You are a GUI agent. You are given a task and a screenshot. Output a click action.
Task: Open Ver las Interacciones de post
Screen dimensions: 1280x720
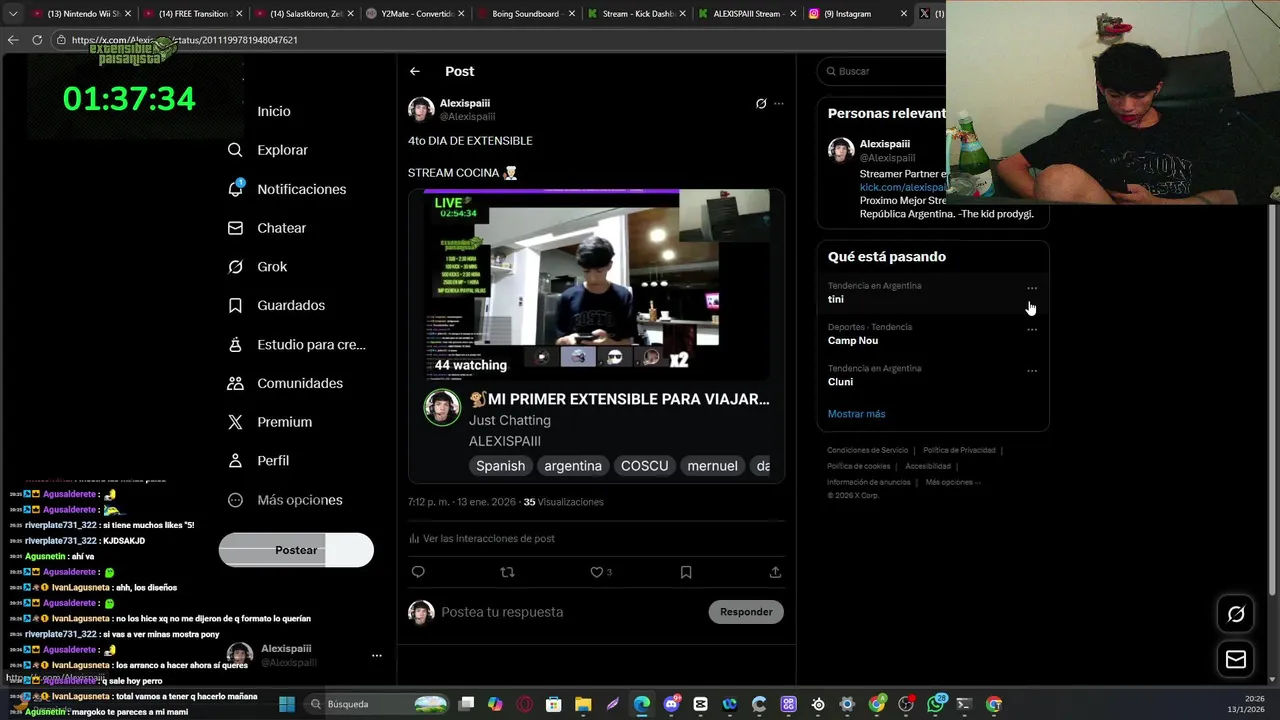pyautogui.click(x=482, y=538)
